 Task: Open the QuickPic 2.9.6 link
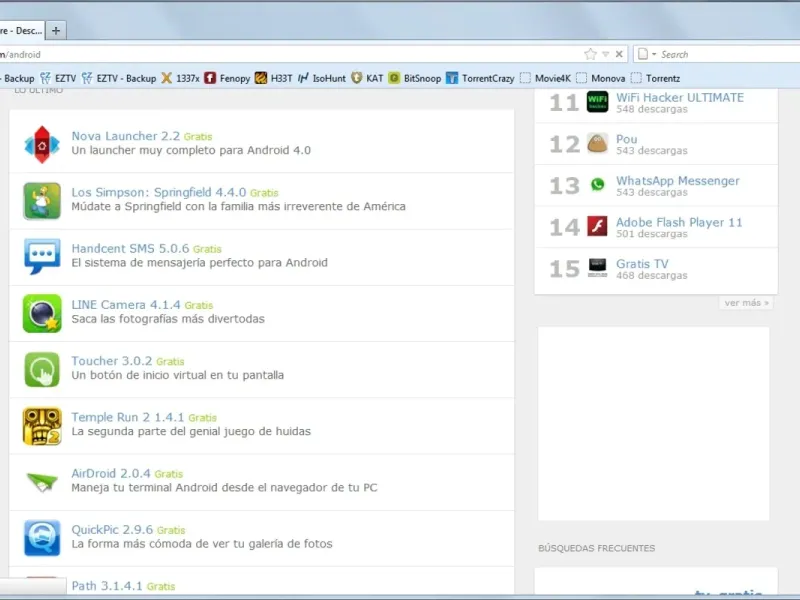point(112,530)
